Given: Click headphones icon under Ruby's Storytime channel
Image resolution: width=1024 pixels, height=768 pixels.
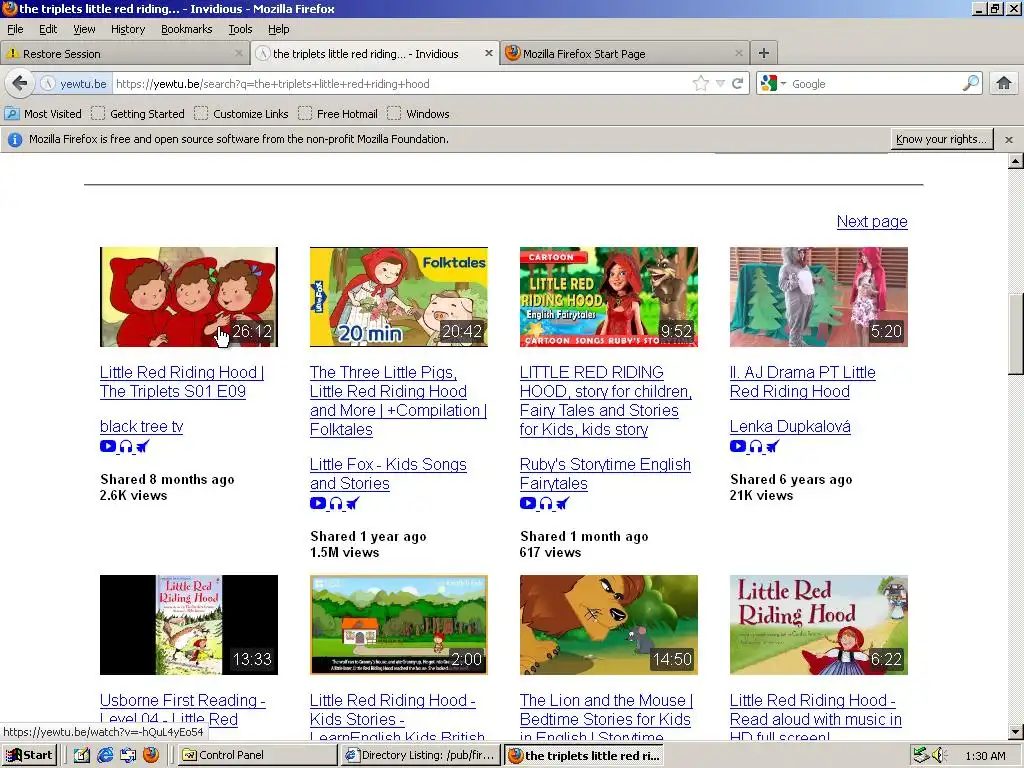Looking at the screenshot, I should [545, 503].
